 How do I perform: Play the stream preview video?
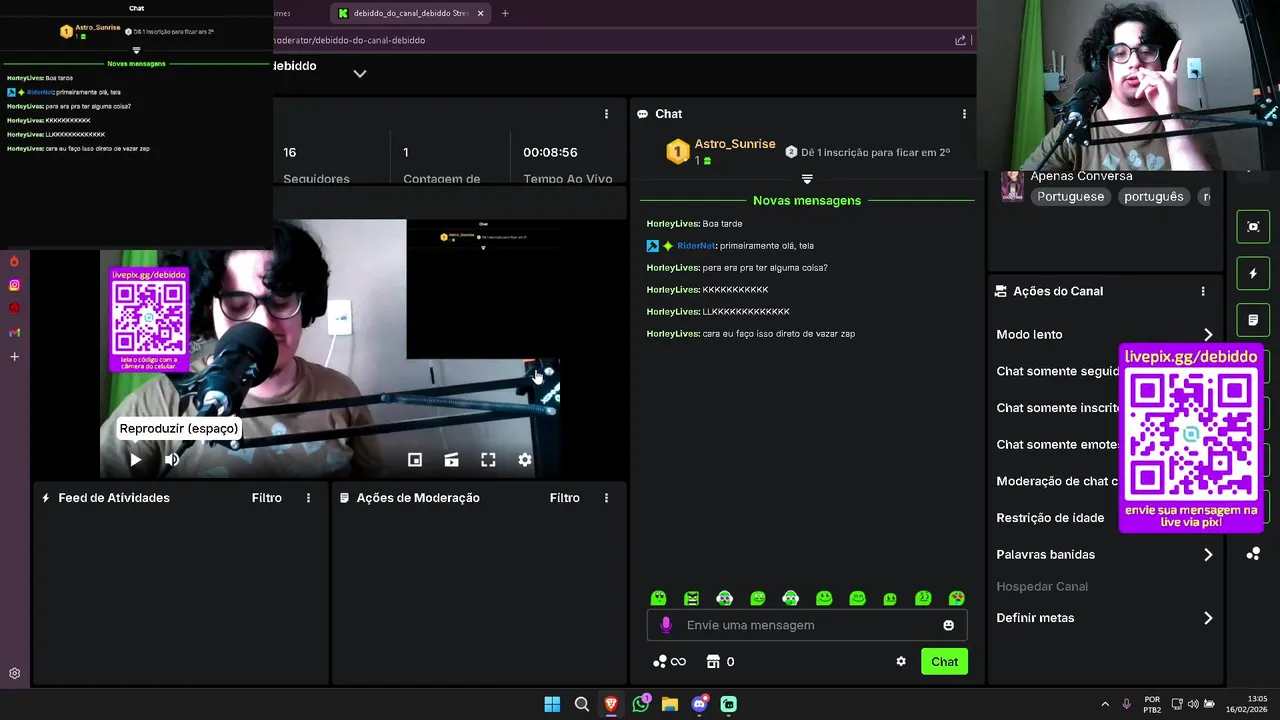point(136,460)
